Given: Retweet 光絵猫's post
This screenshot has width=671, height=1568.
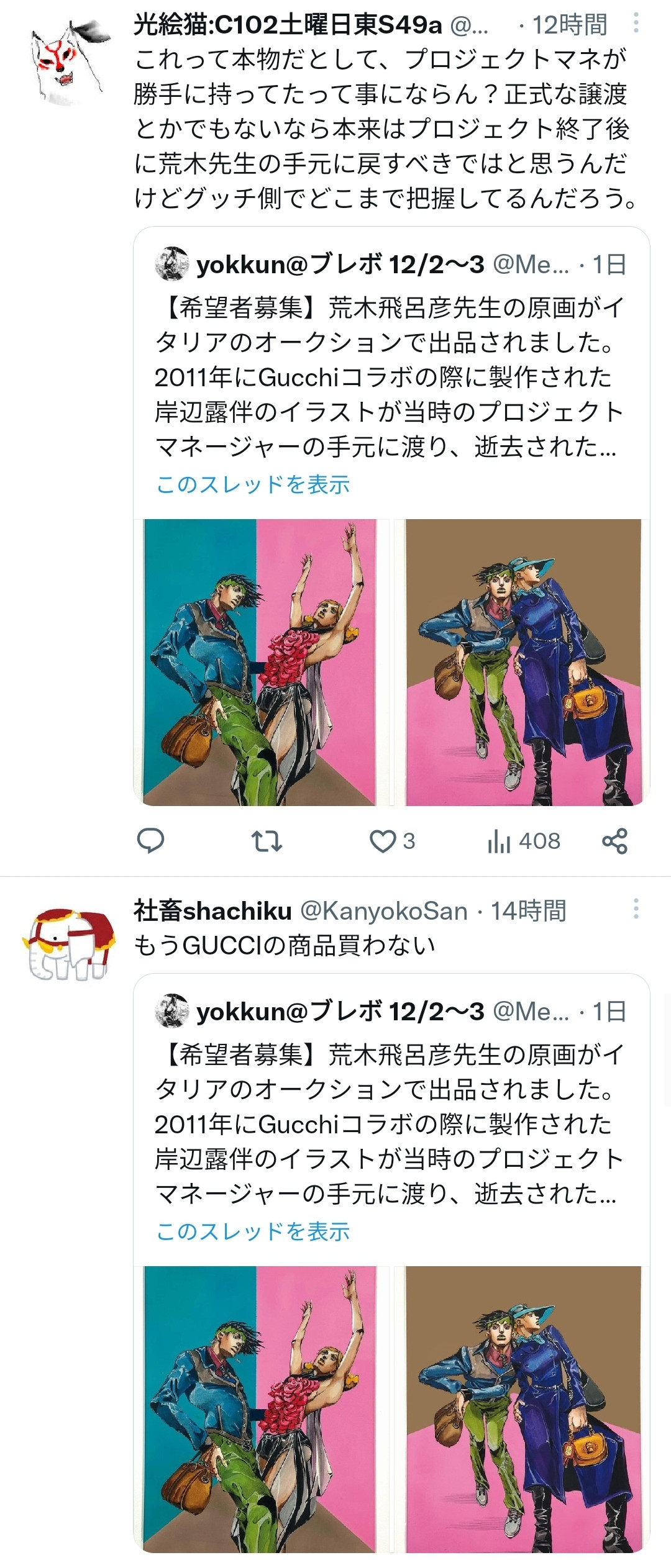Looking at the screenshot, I should coord(267,841).
